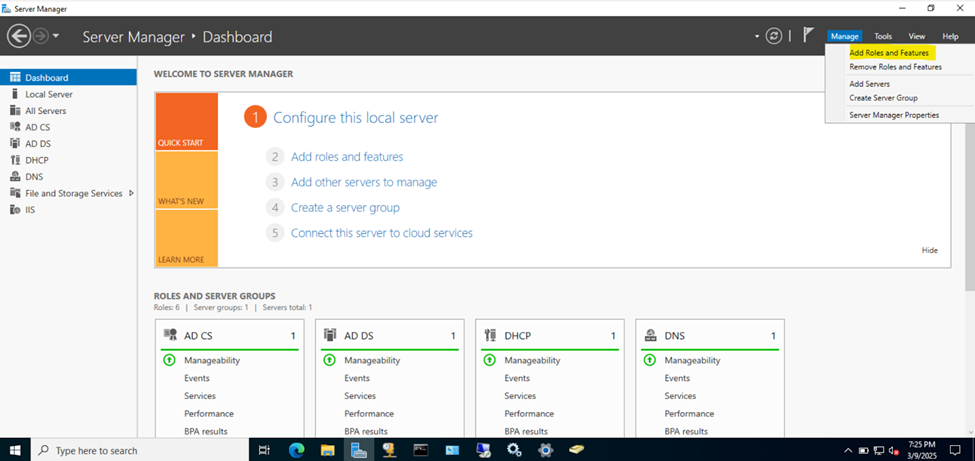
Task: Click the AD DS sidebar icon
Action: pos(16,144)
